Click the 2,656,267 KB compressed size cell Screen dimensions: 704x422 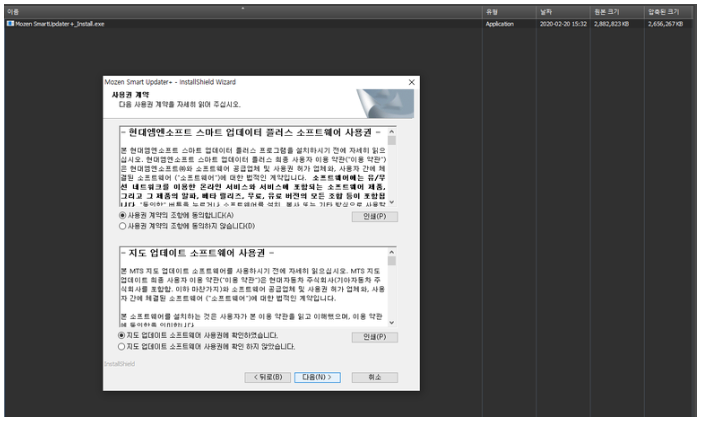tap(665, 24)
